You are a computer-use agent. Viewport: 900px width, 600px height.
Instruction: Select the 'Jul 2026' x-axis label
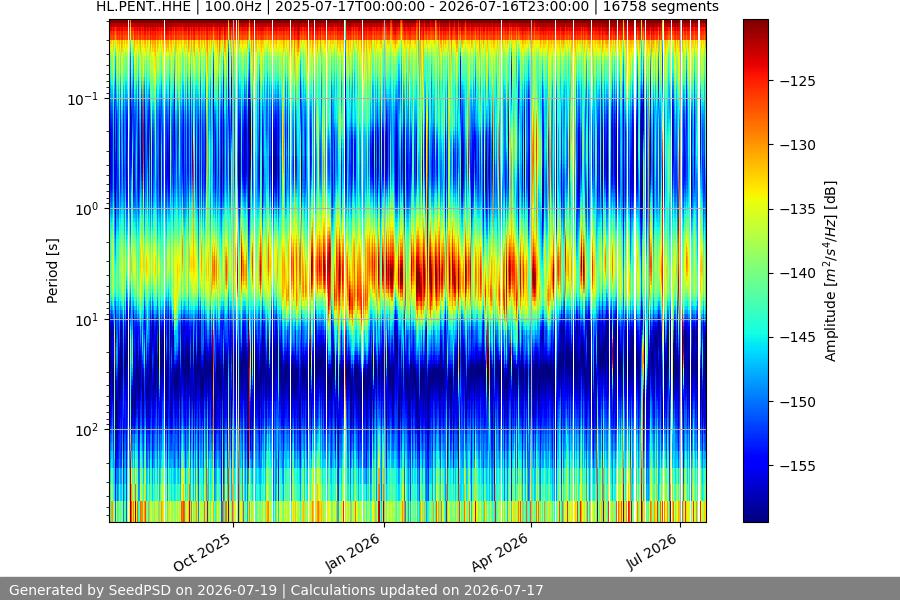pyautogui.click(x=651, y=552)
